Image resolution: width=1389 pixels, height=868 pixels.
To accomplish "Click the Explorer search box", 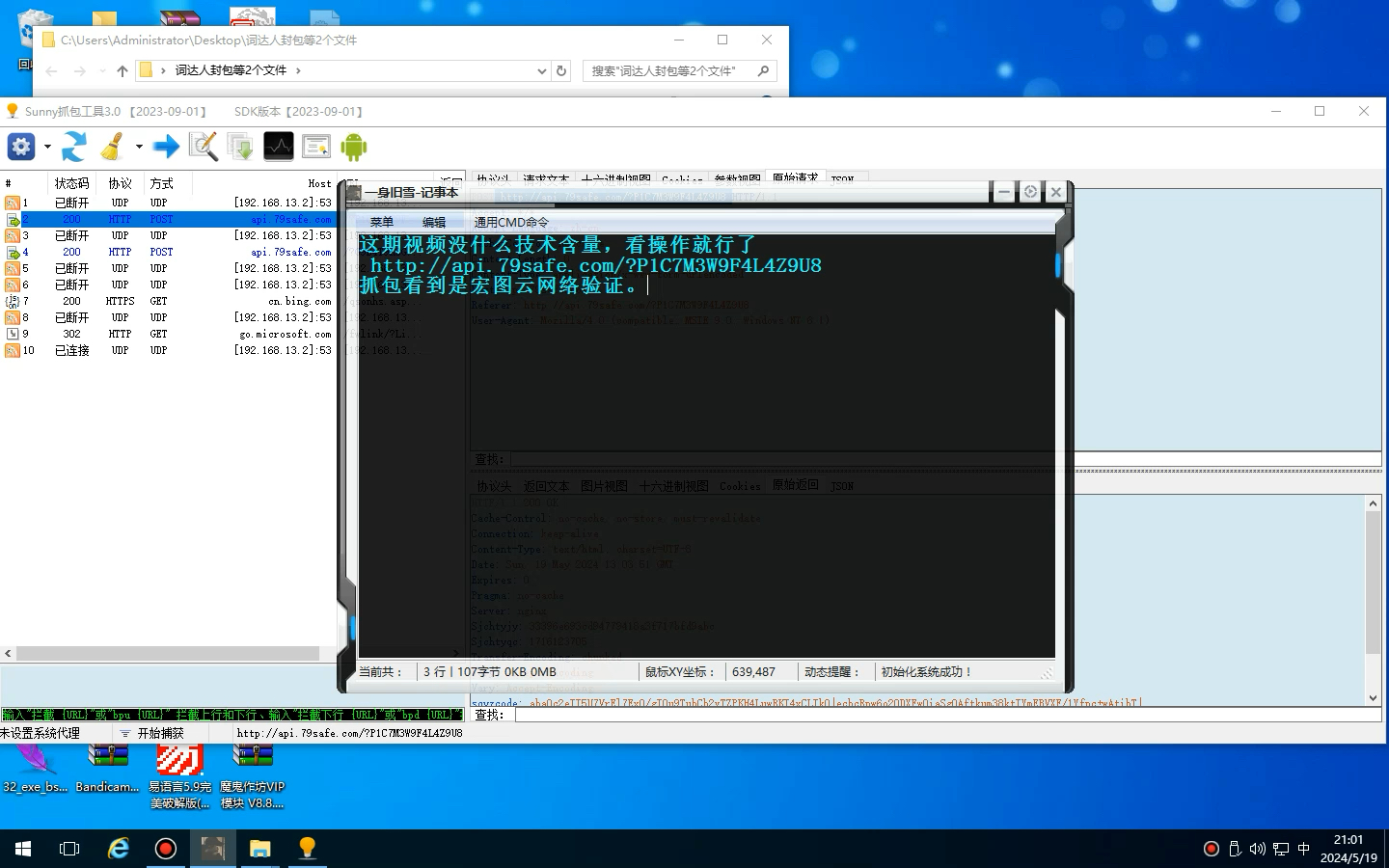I will coord(679,70).
